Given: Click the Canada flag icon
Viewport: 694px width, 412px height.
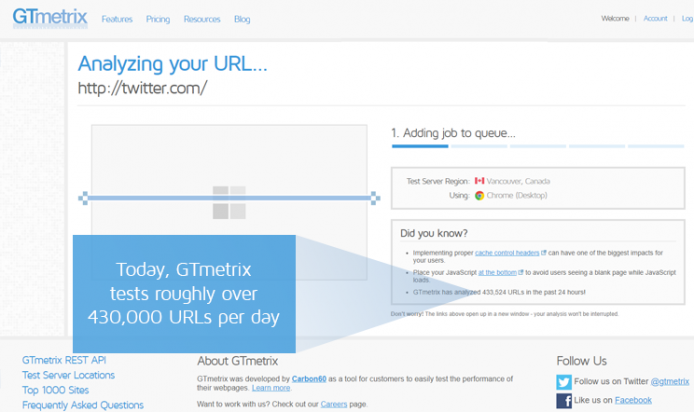Looking at the screenshot, I should coord(479,181).
